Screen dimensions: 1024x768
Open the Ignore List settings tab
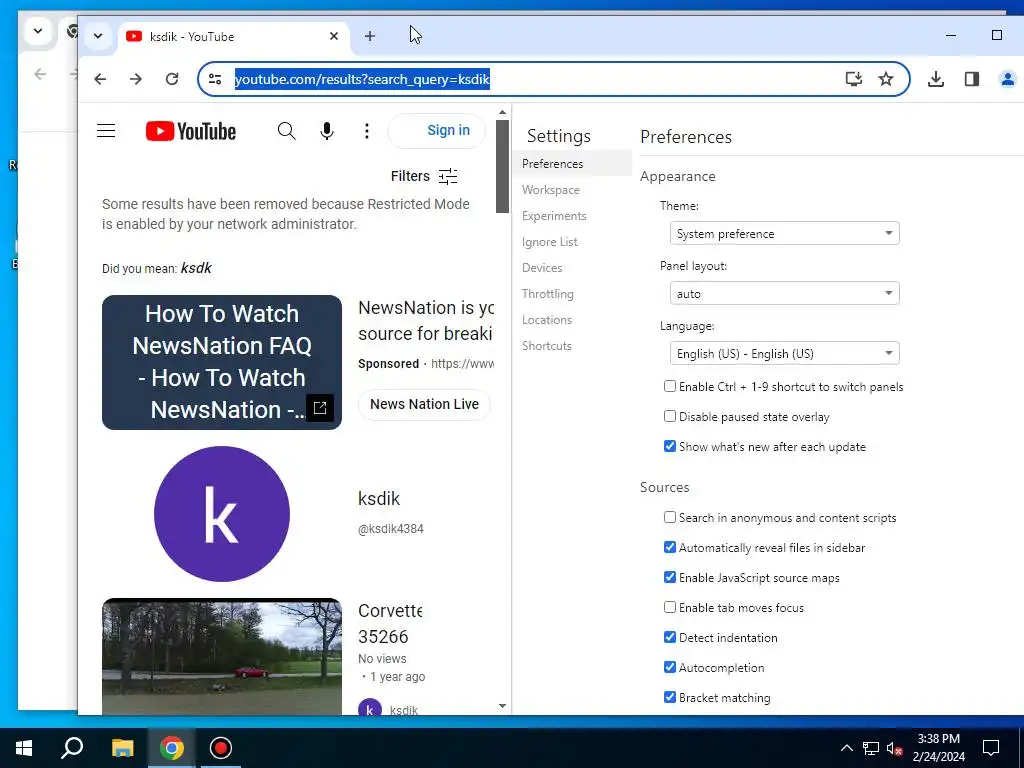click(573, 242)
